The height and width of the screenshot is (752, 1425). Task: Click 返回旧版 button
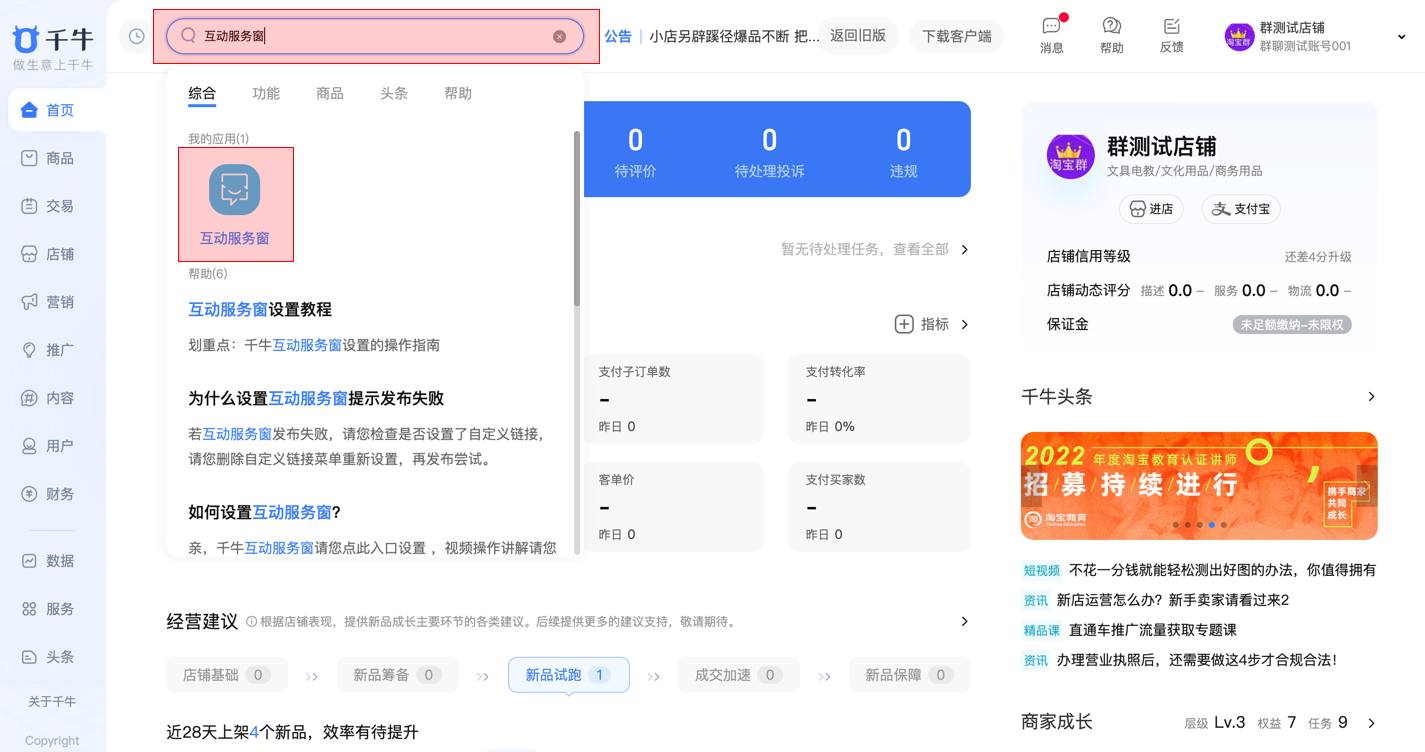point(858,36)
